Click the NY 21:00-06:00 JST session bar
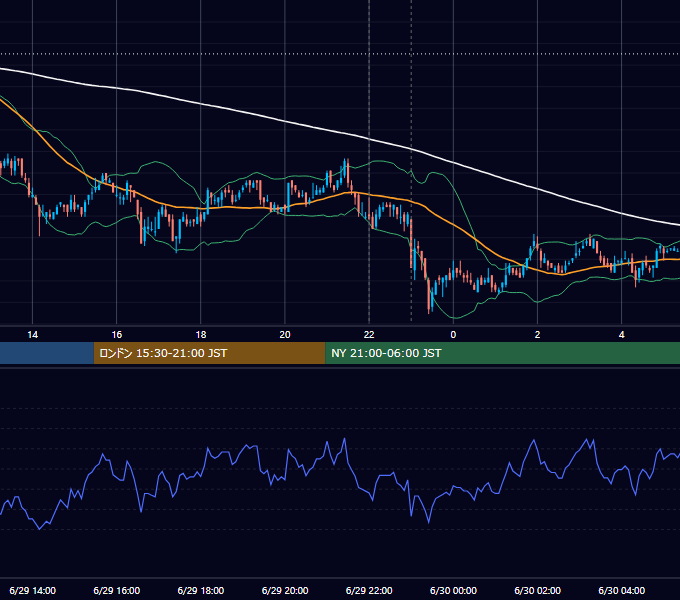Viewport: 680px width, 600px height. 503,353
